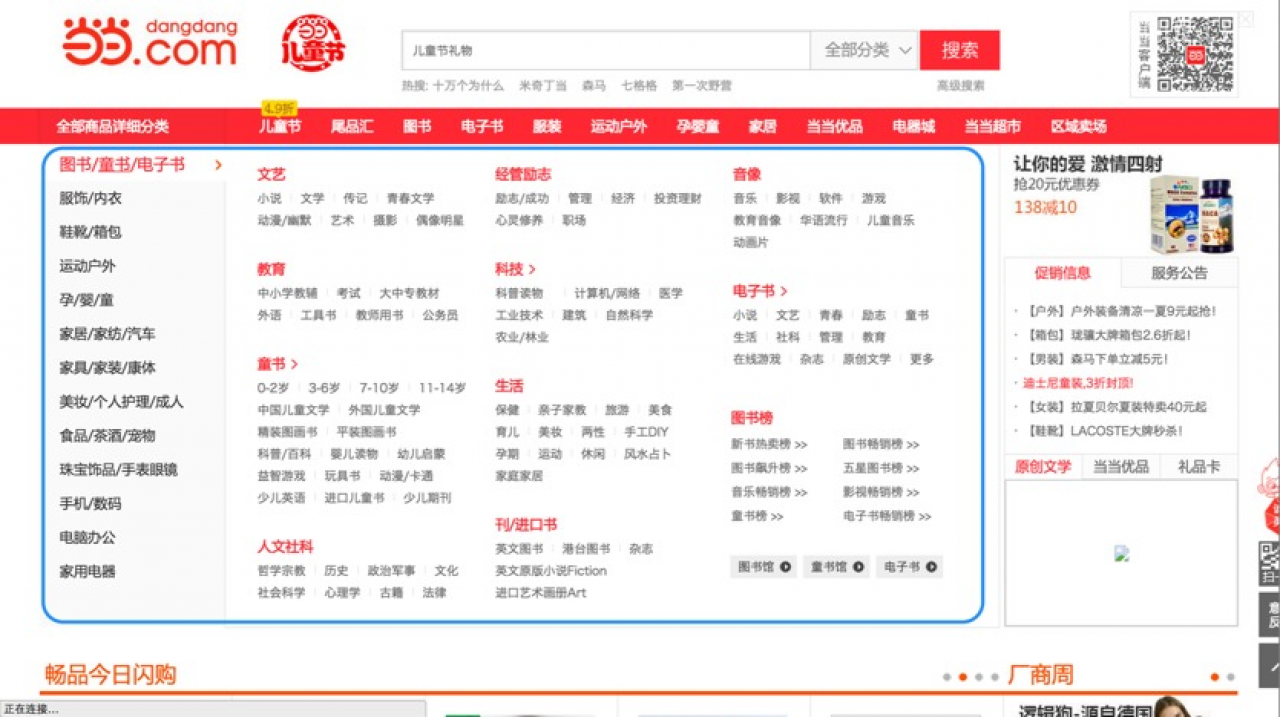Click 【鞋靴】LACOSTE大牌秒杀 promotion
The width and height of the screenshot is (1280, 717).
click(1104, 431)
